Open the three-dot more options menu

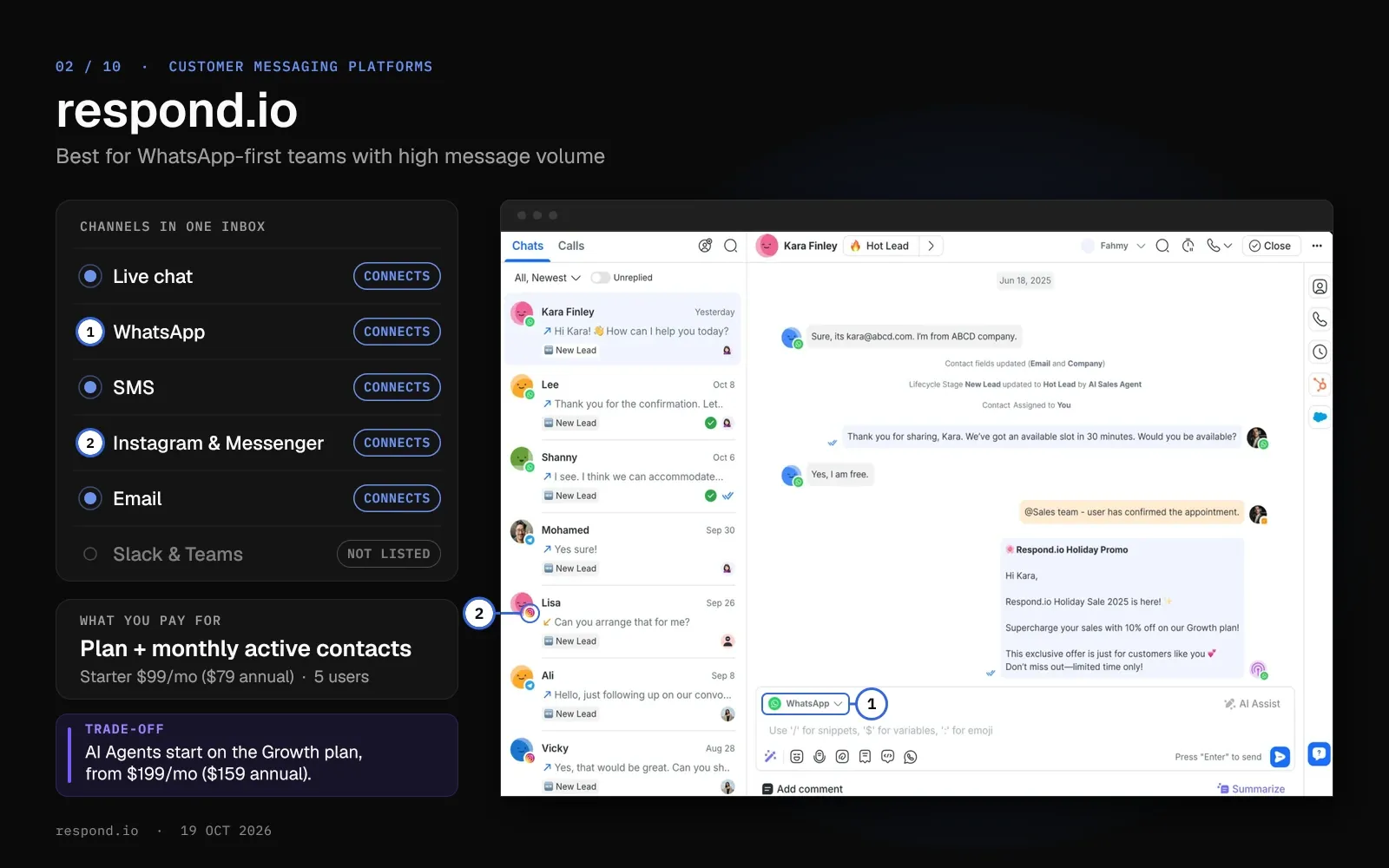point(1317,246)
